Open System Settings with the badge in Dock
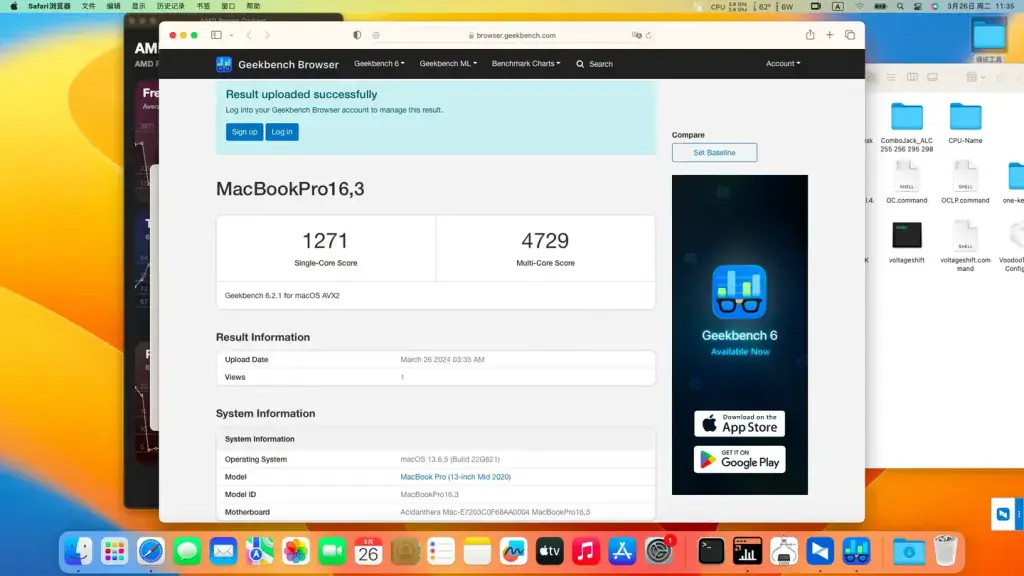The height and width of the screenshot is (576, 1024). coord(659,551)
